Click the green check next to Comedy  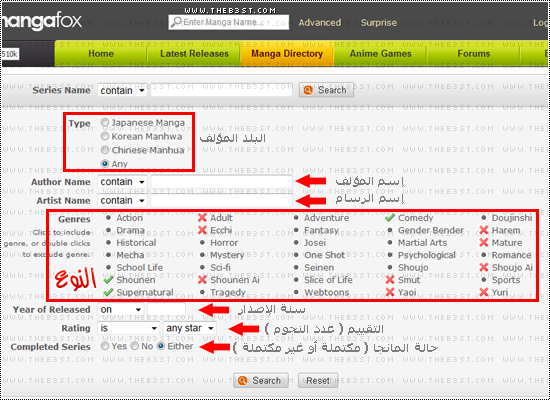coord(390,218)
